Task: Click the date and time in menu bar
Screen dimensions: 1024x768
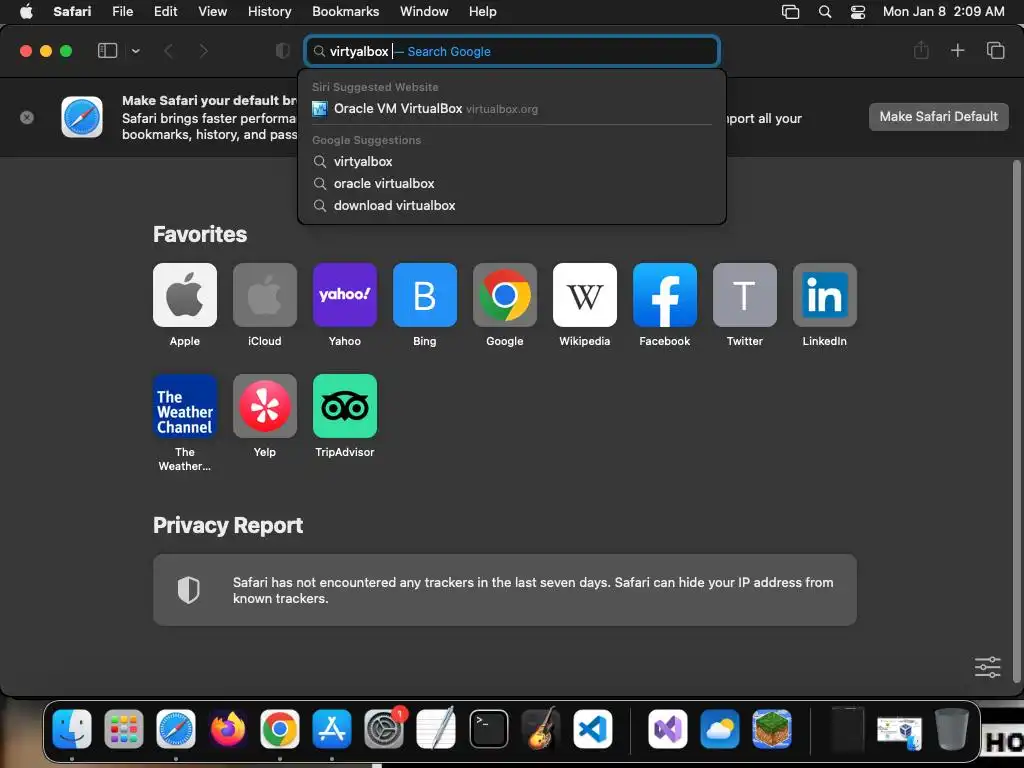Action: coord(943,11)
